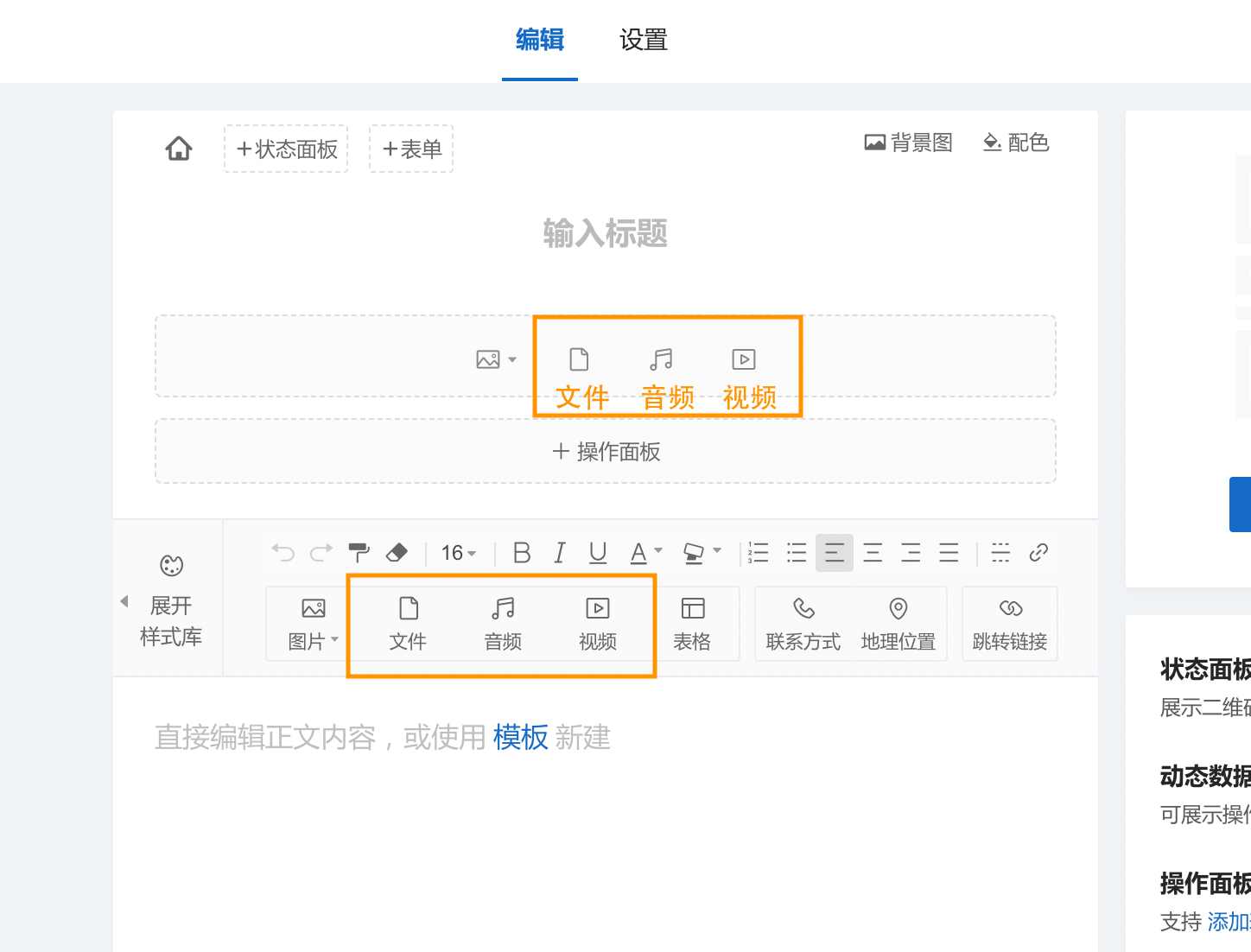Switch to the 设置 tab

[643, 40]
